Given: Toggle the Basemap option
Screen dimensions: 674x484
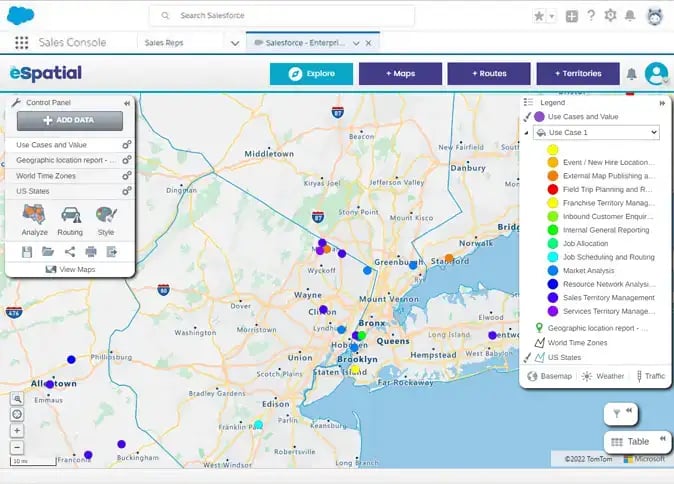Looking at the screenshot, I should click(550, 376).
